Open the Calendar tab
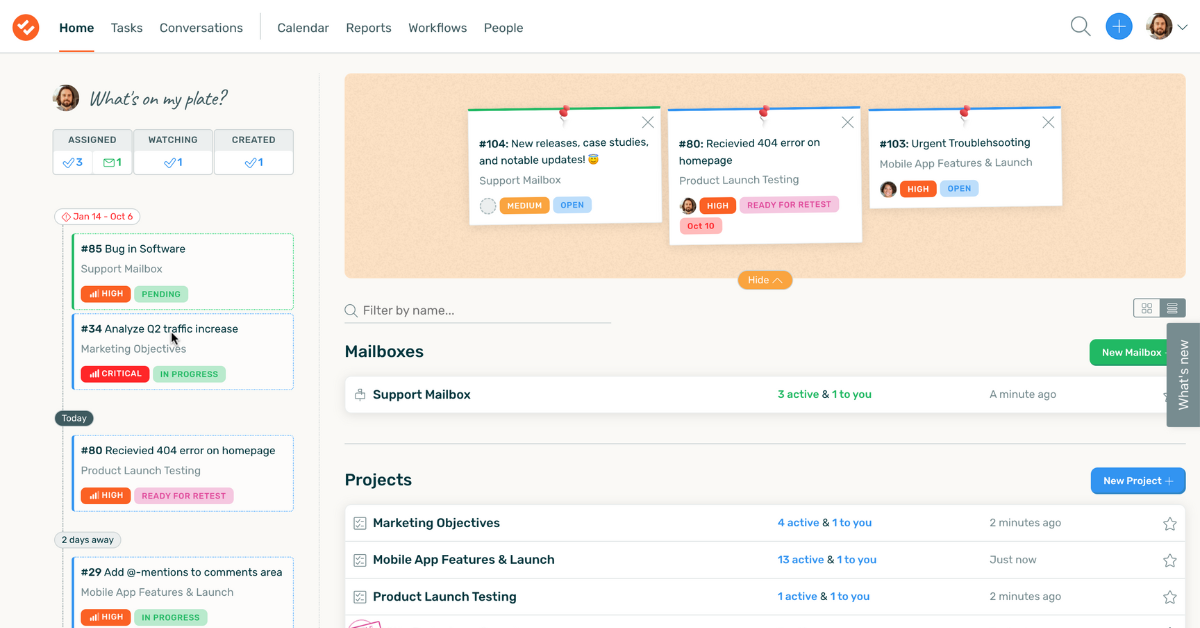 [303, 28]
